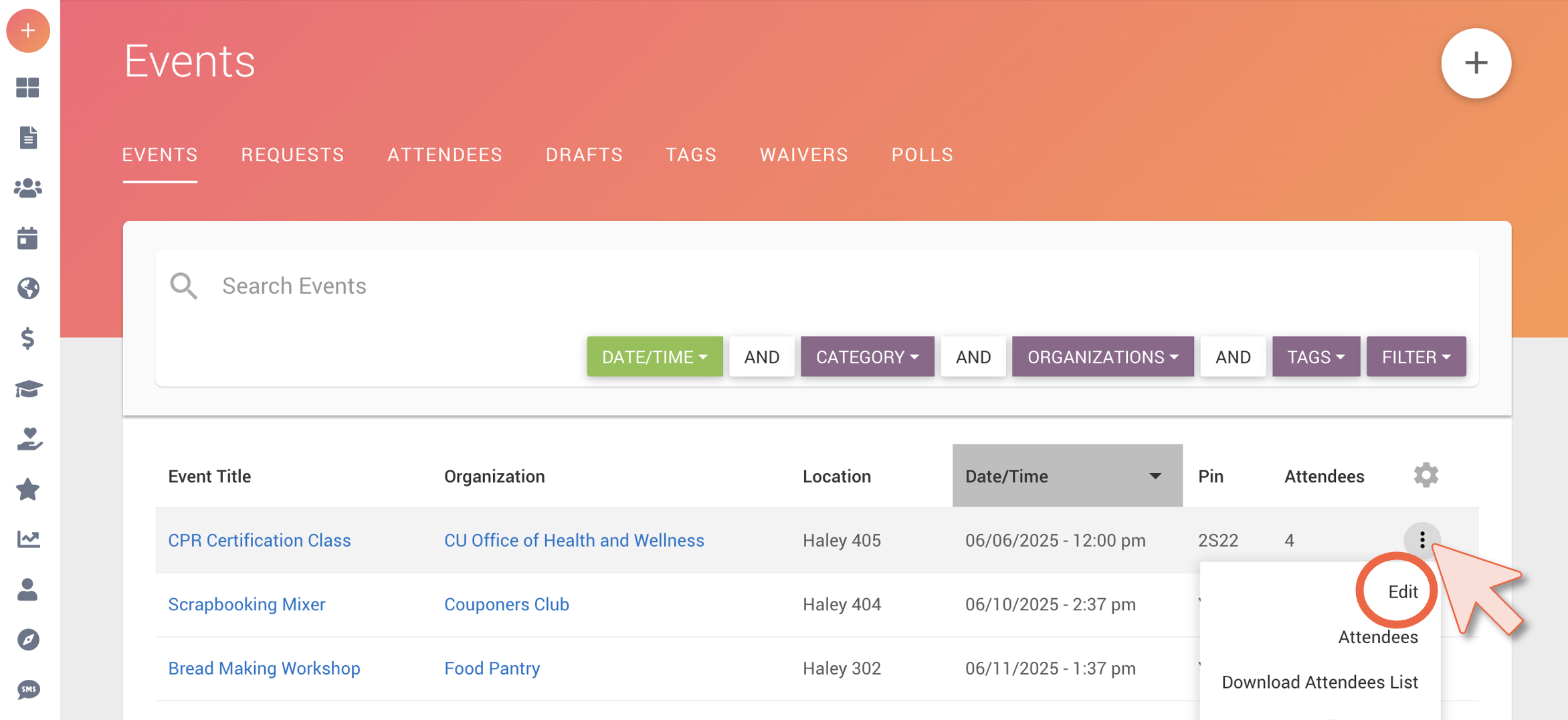Expand the ORGANIZATIONS filter dropdown
Image resolution: width=1568 pixels, height=720 pixels.
pyautogui.click(x=1102, y=357)
